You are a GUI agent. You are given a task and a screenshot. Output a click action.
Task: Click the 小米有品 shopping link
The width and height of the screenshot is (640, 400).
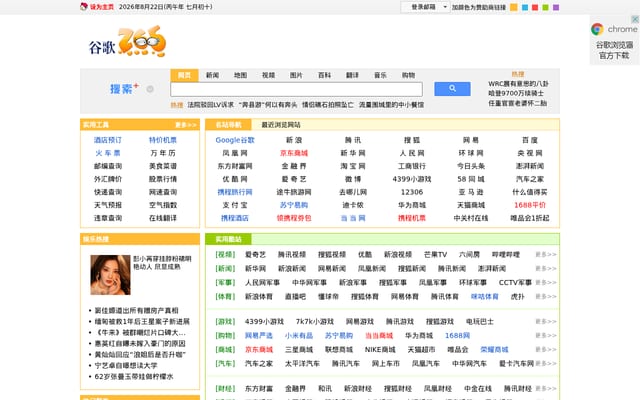click(299, 336)
